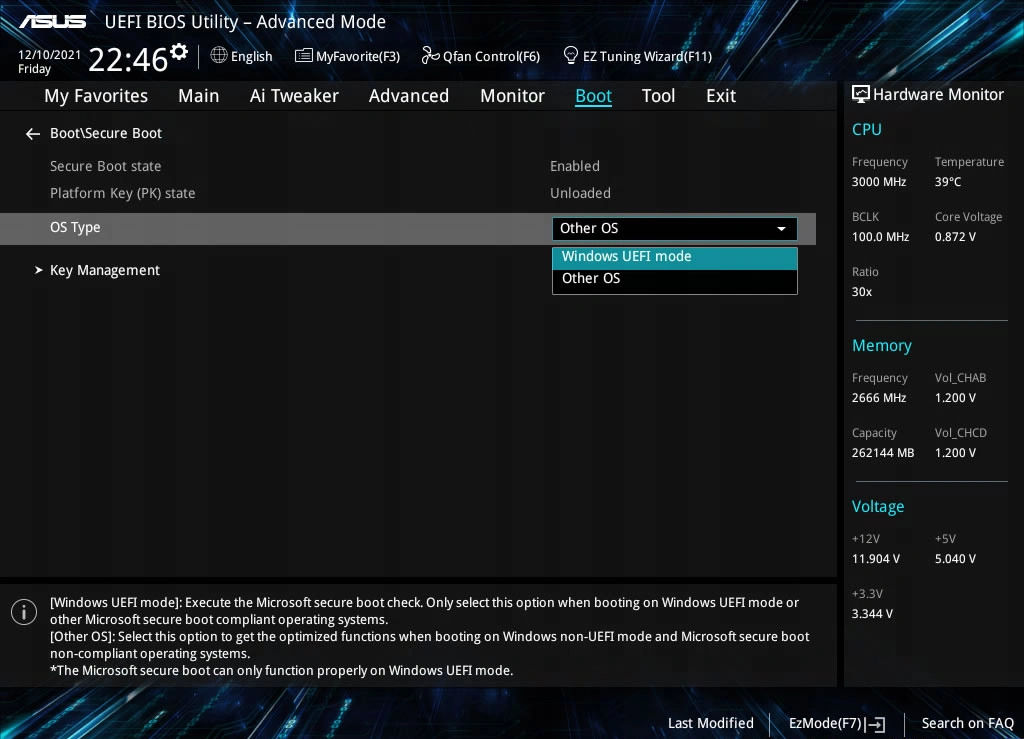Image resolution: width=1024 pixels, height=739 pixels.
Task: Click the +3.3V value 3.344 V
Action: [x=872, y=614]
